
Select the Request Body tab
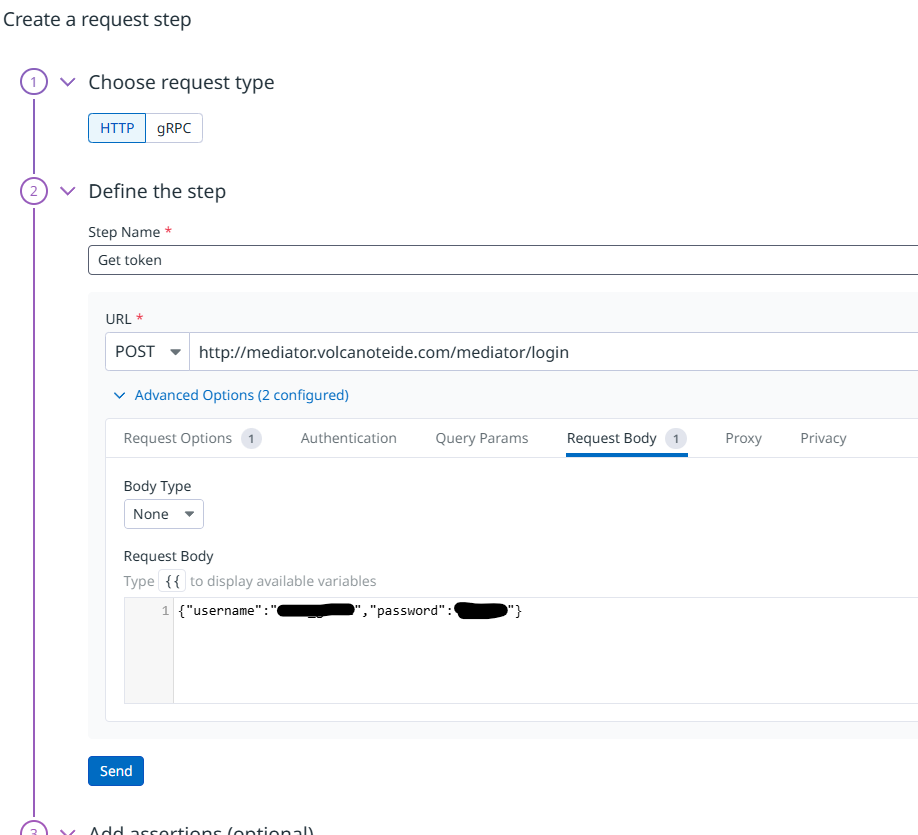612,438
